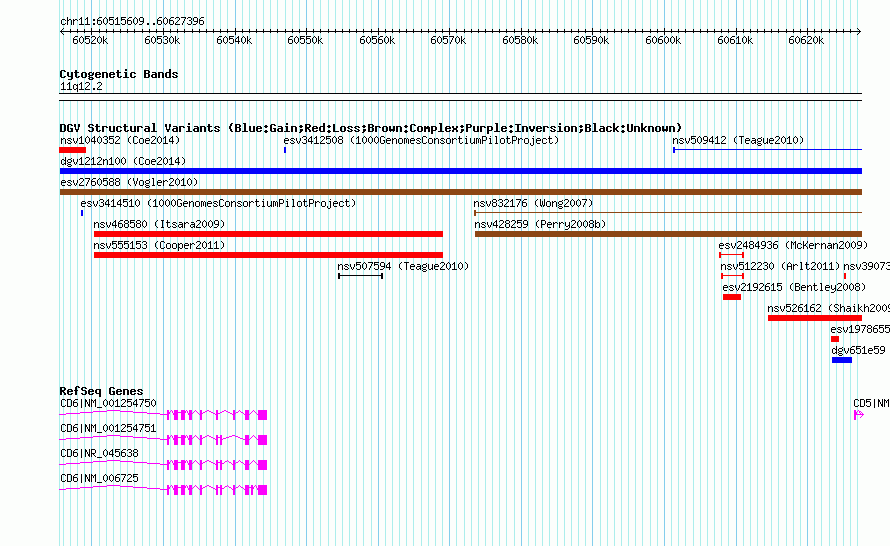890x546 pixels.
Task: Click the 60520k ruler tick label
Action: pyautogui.click(x=90, y=40)
